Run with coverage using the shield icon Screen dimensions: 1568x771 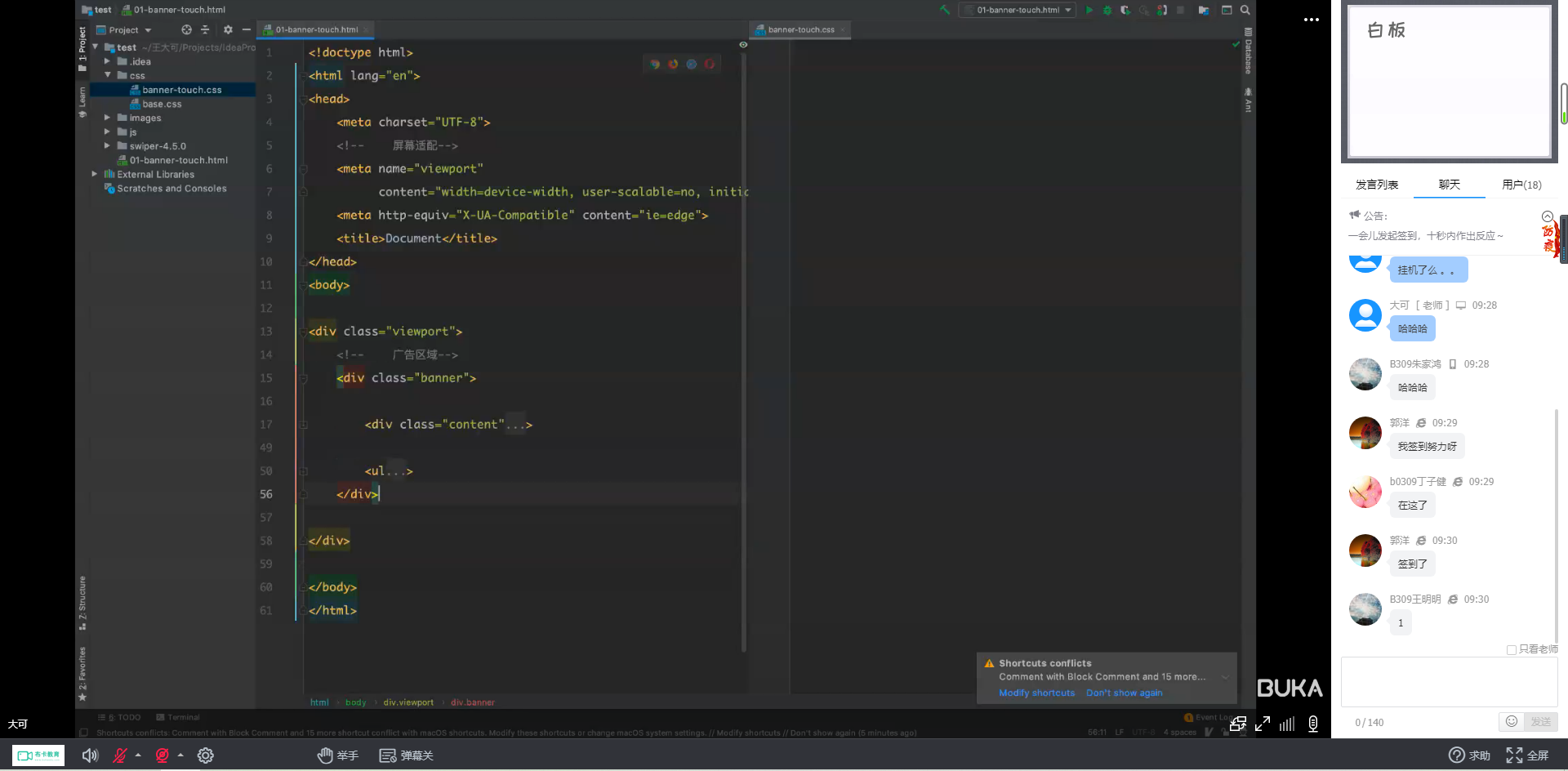click(1125, 10)
